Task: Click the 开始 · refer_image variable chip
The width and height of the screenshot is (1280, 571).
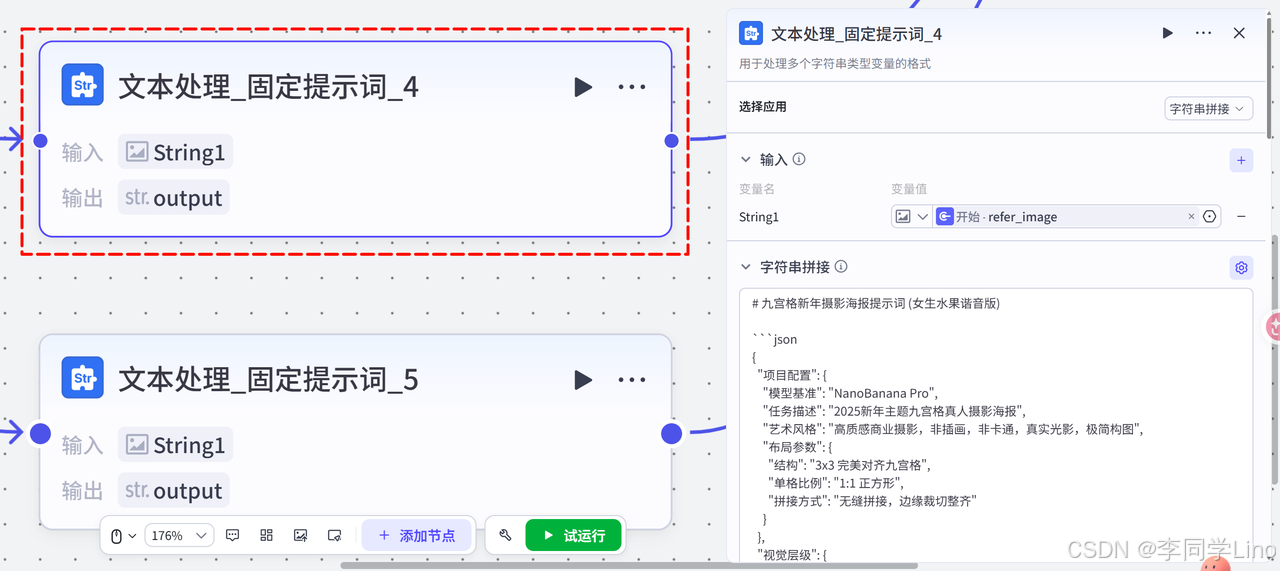Action: point(1065,216)
